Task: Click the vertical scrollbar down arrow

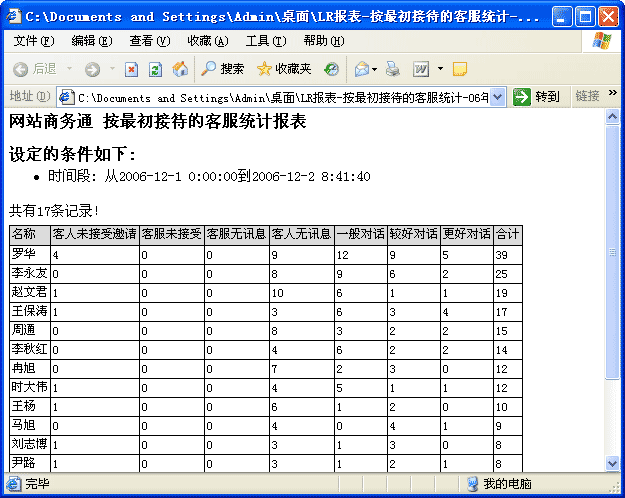Action: click(613, 463)
